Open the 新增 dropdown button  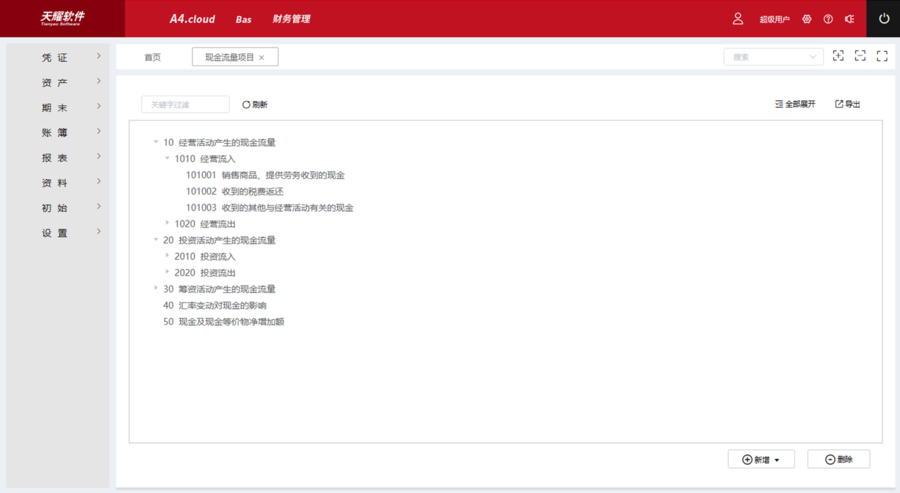click(761, 459)
